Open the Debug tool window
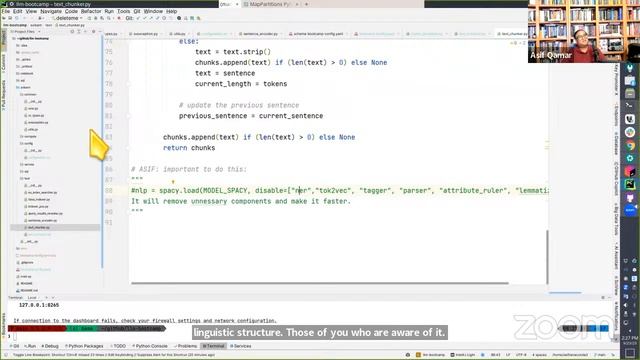The image size is (640, 360). (50, 346)
